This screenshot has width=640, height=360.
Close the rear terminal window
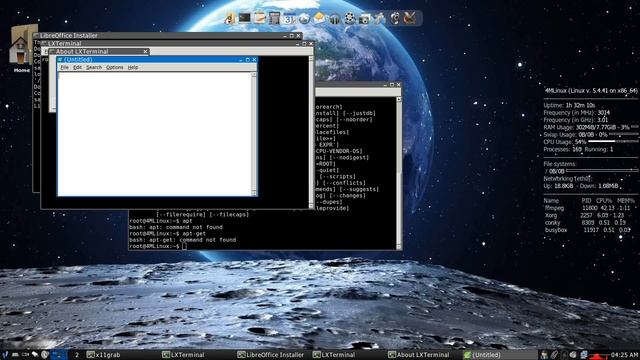(398, 84)
